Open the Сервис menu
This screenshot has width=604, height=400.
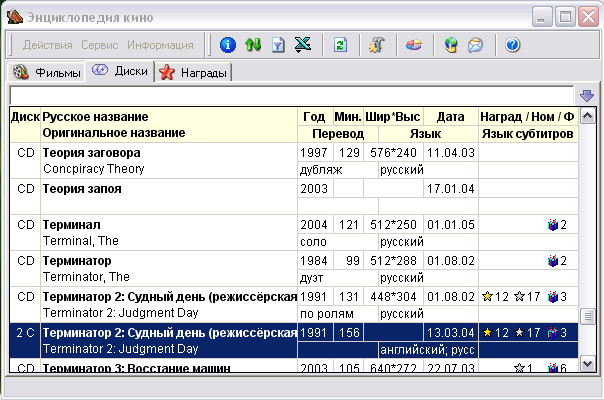tap(99, 45)
